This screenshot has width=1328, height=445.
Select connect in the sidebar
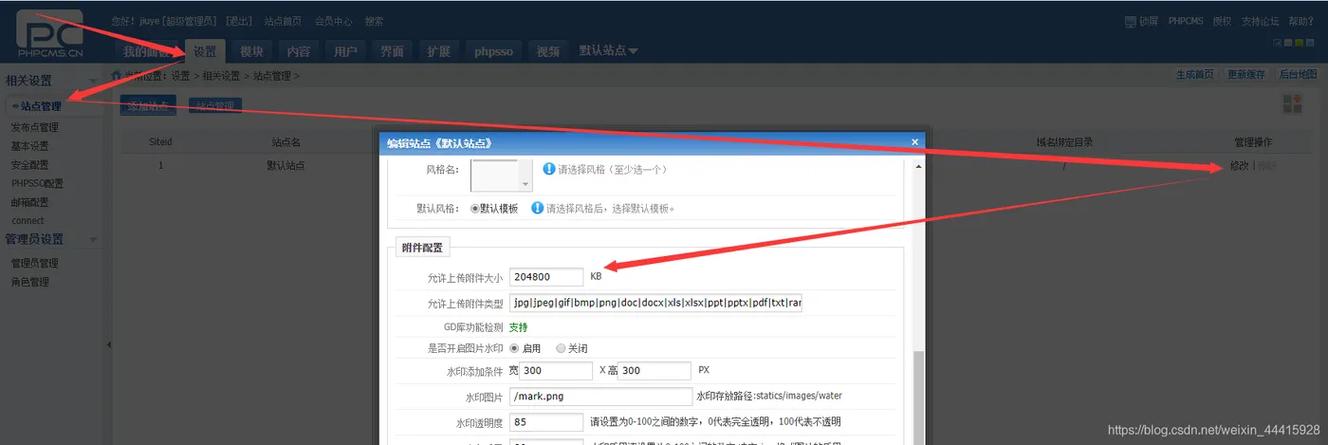point(28,220)
